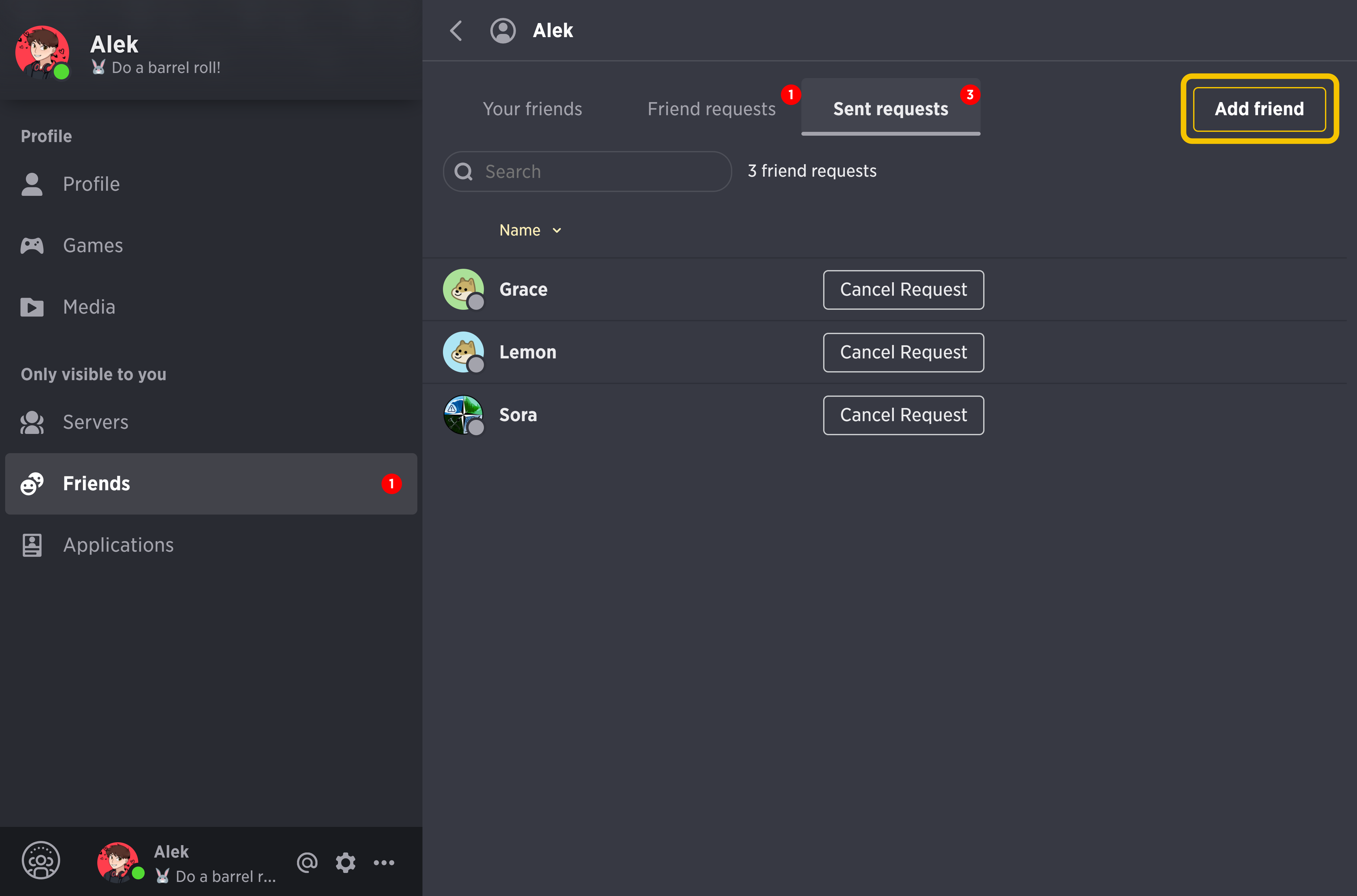
Task: Open the more options ellipsis icon
Action: tap(384, 862)
